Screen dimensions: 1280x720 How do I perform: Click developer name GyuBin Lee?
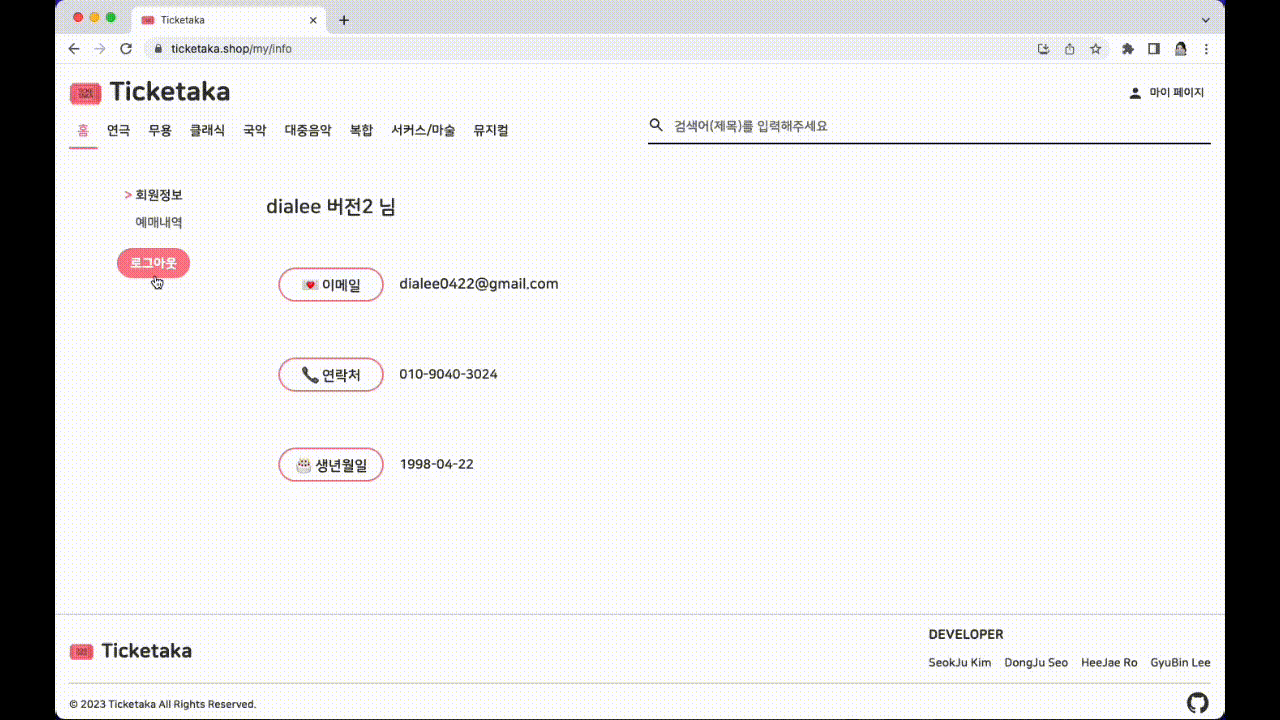[1180, 663]
